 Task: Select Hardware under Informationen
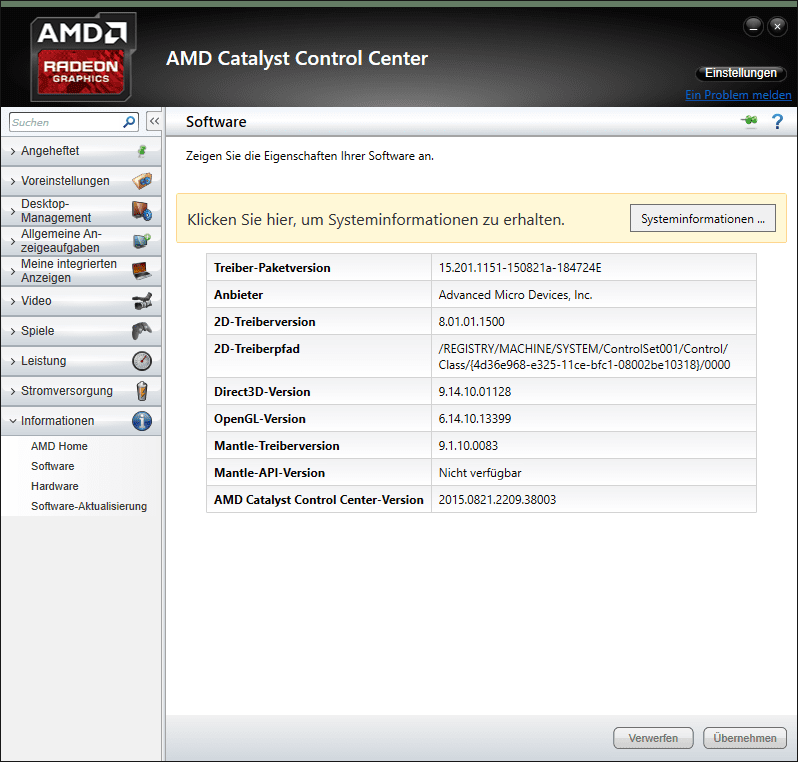pyautogui.click(x=54, y=486)
